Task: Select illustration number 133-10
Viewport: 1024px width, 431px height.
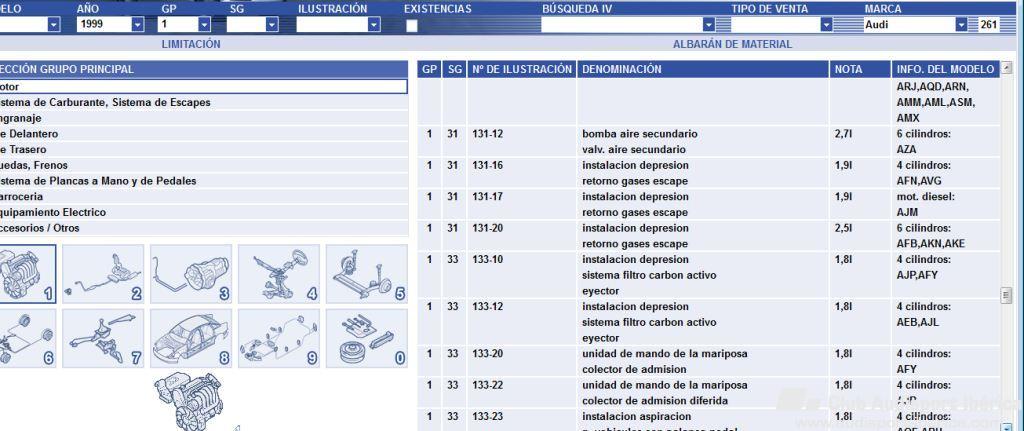Action: coord(487,259)
